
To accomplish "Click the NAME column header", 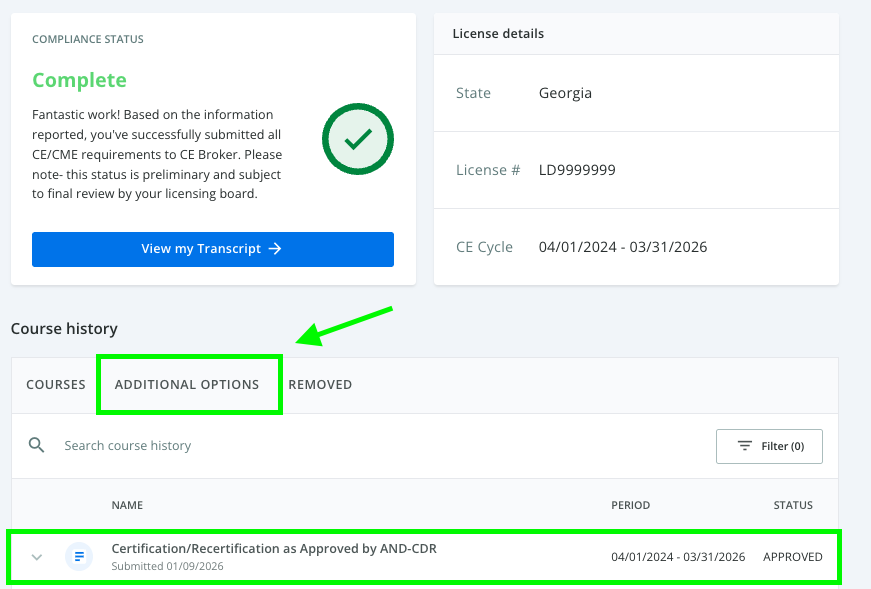I will pyautogui.click(x=127, y=505).
